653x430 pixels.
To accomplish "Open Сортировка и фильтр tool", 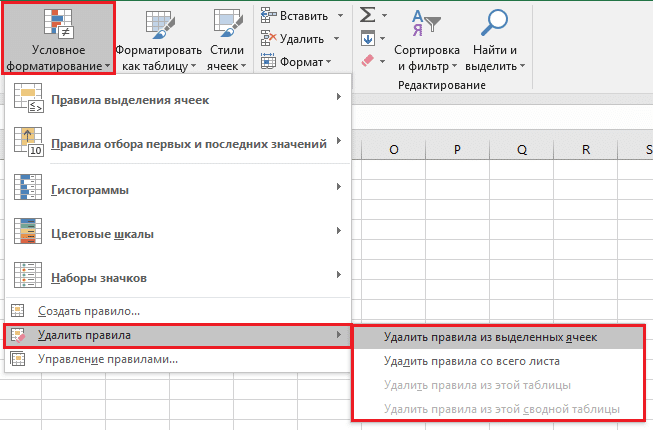I will [x=427, y=24].
